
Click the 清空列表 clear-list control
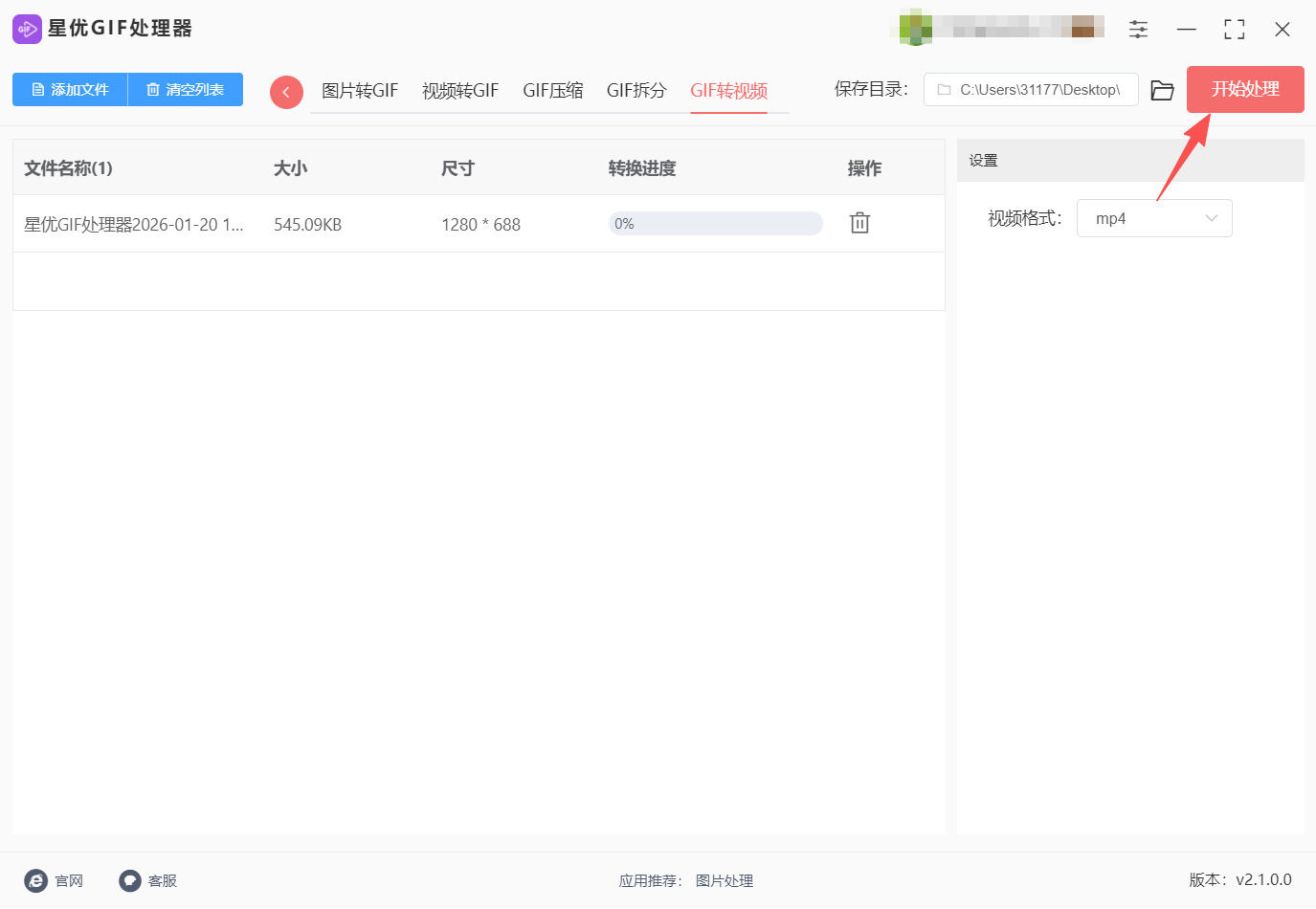click(185, 90)
